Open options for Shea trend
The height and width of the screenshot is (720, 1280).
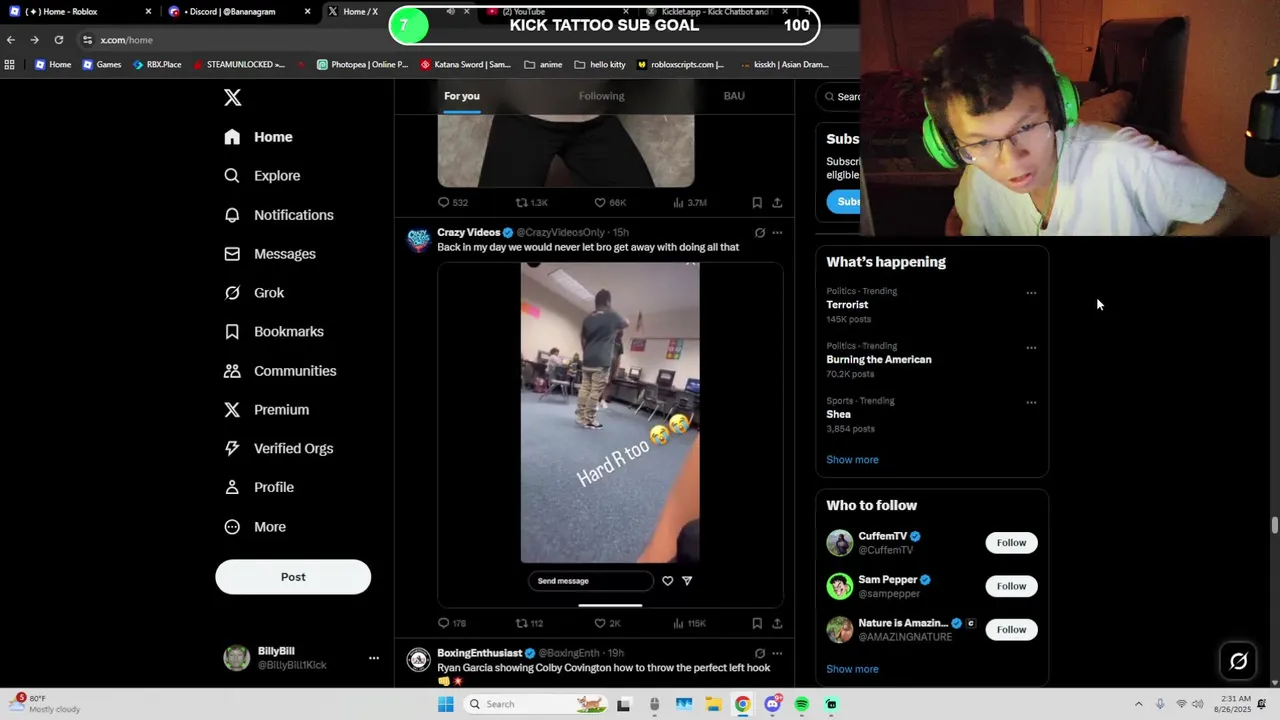tap(1031, 403)
